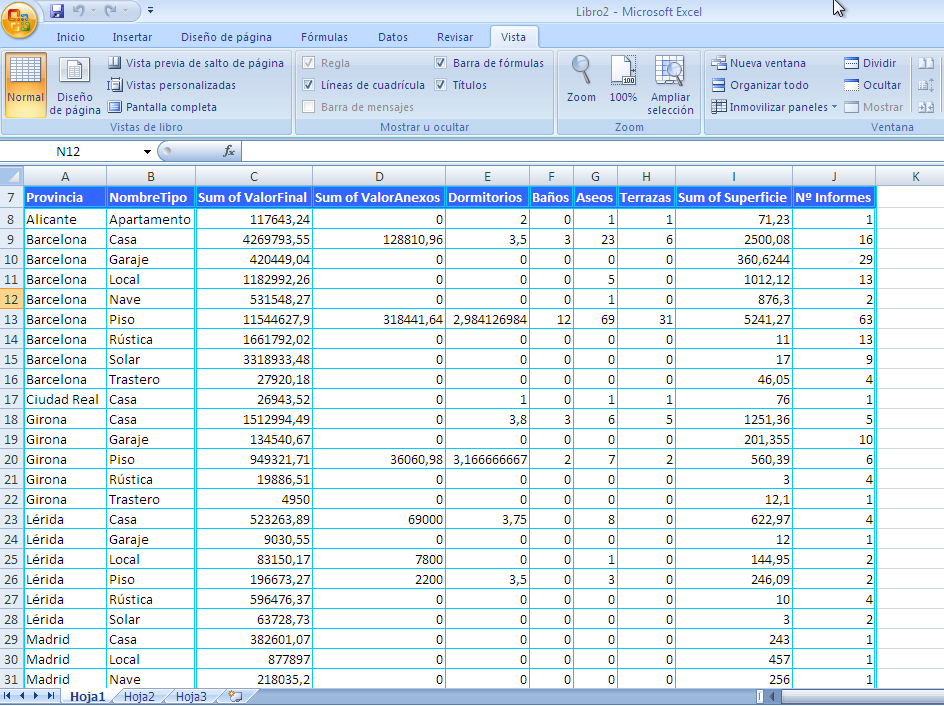Set zoom to 100% icon
944x706 pixels.
tap(623, 80)
